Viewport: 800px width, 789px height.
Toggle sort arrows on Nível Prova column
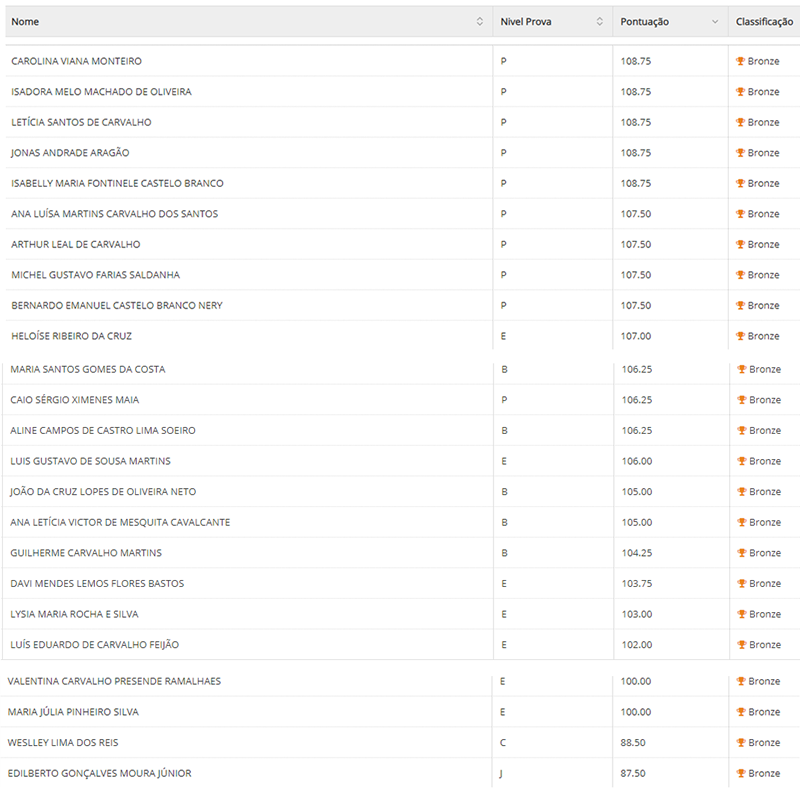600,22
